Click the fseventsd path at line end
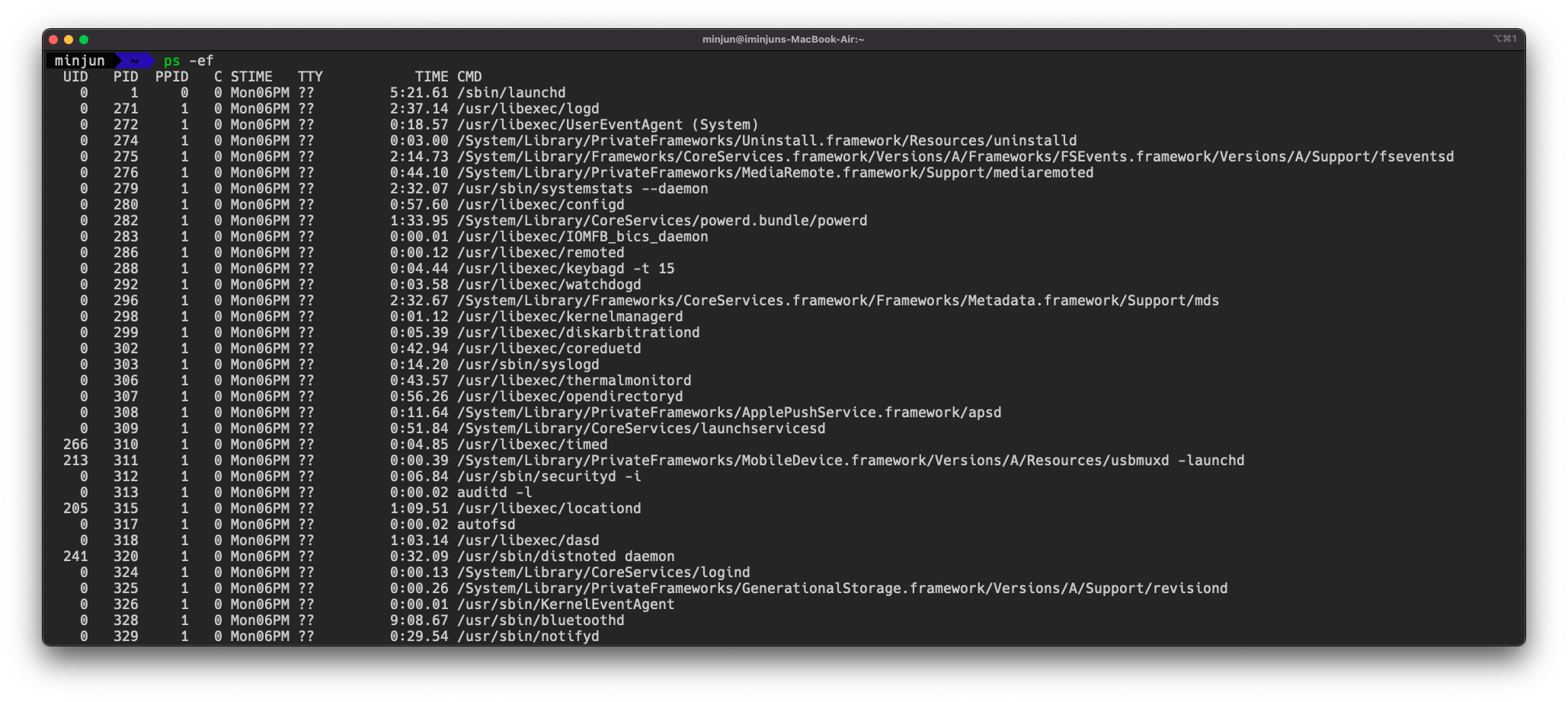 click(1416, 157)
